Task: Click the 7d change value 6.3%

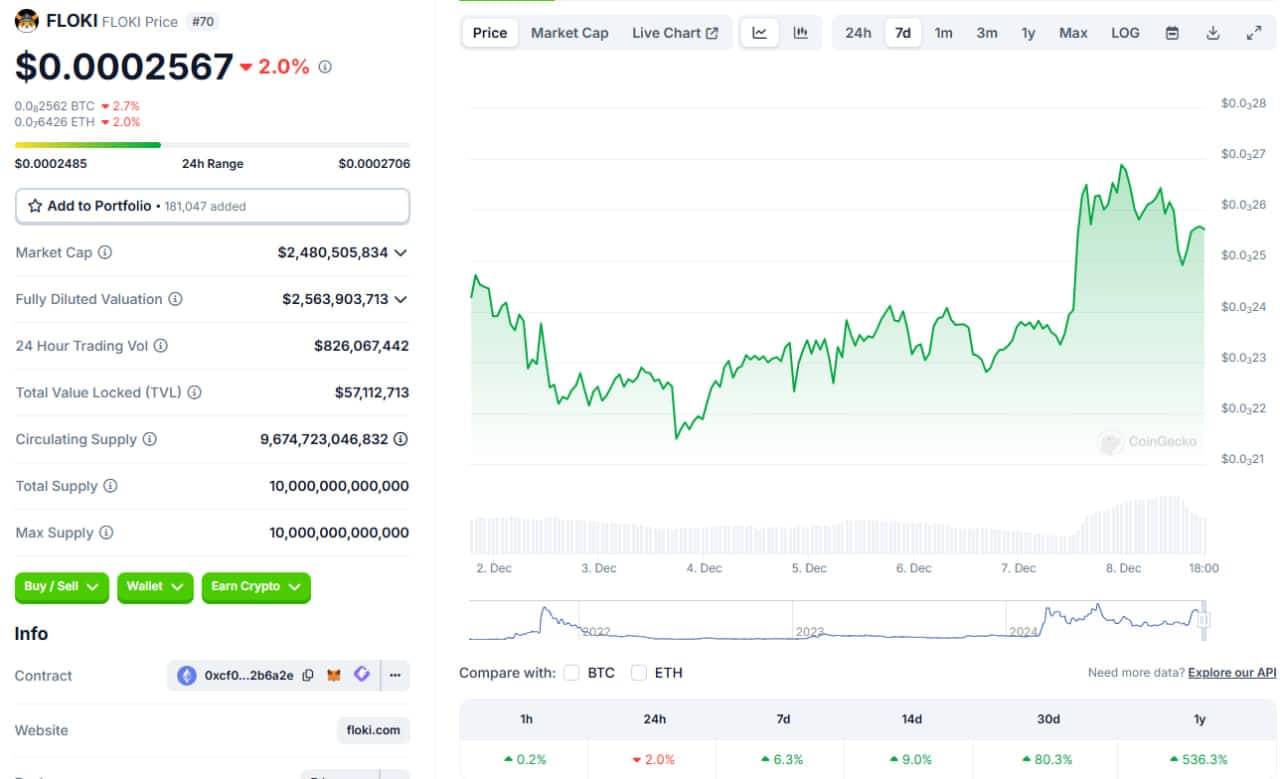Action: click(780, 760)
